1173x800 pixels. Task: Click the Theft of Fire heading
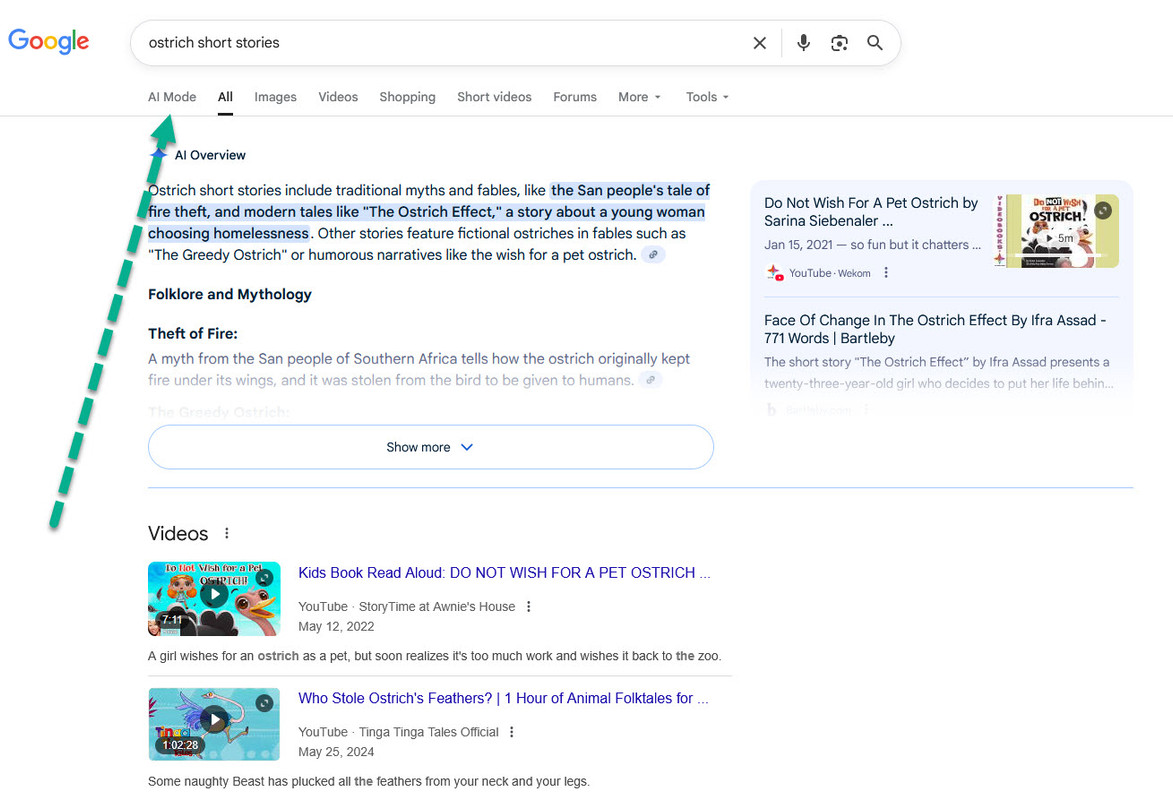tap(192, 334)
